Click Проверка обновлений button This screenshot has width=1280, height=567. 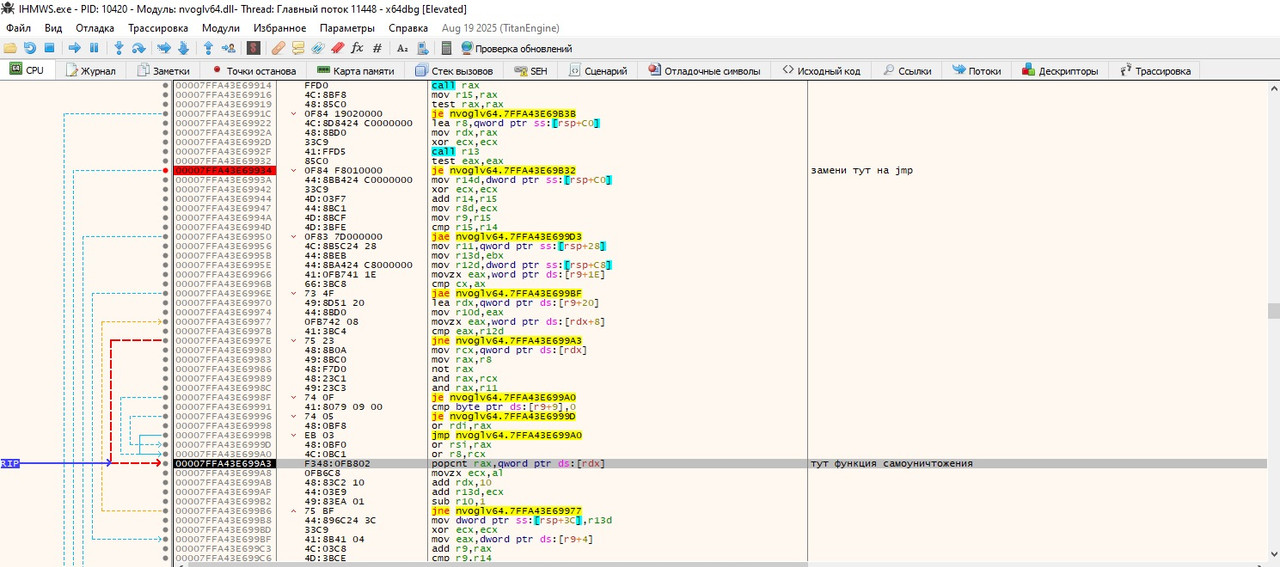[x=516, y=48]
